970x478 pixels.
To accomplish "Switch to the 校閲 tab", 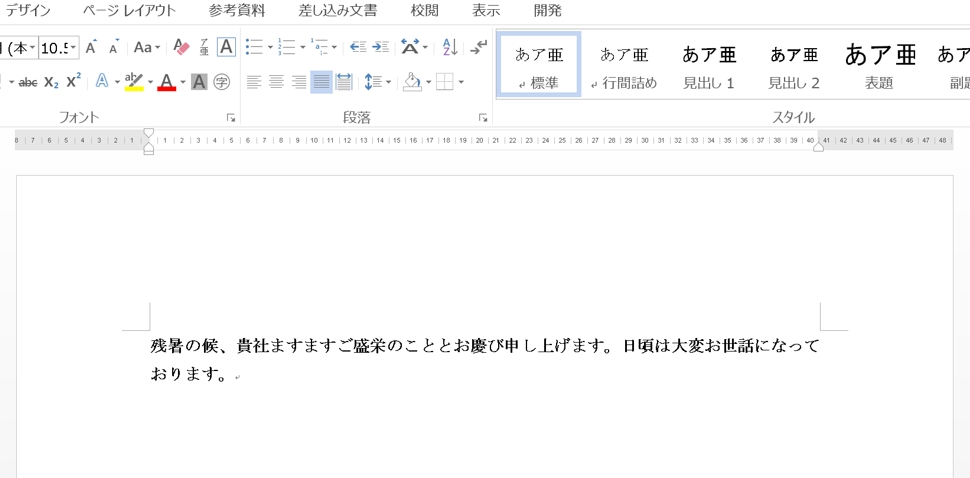I will click(424, 11).
